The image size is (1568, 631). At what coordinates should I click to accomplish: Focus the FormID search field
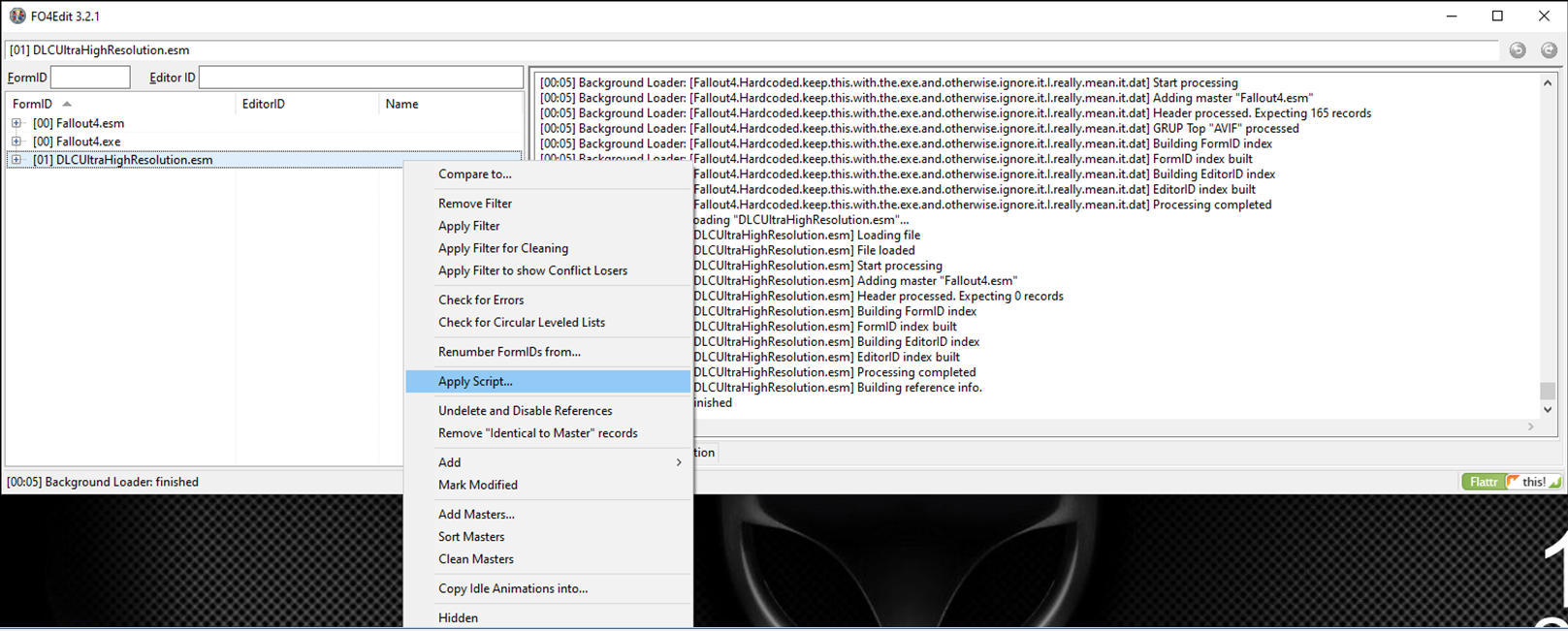[90, 78]
